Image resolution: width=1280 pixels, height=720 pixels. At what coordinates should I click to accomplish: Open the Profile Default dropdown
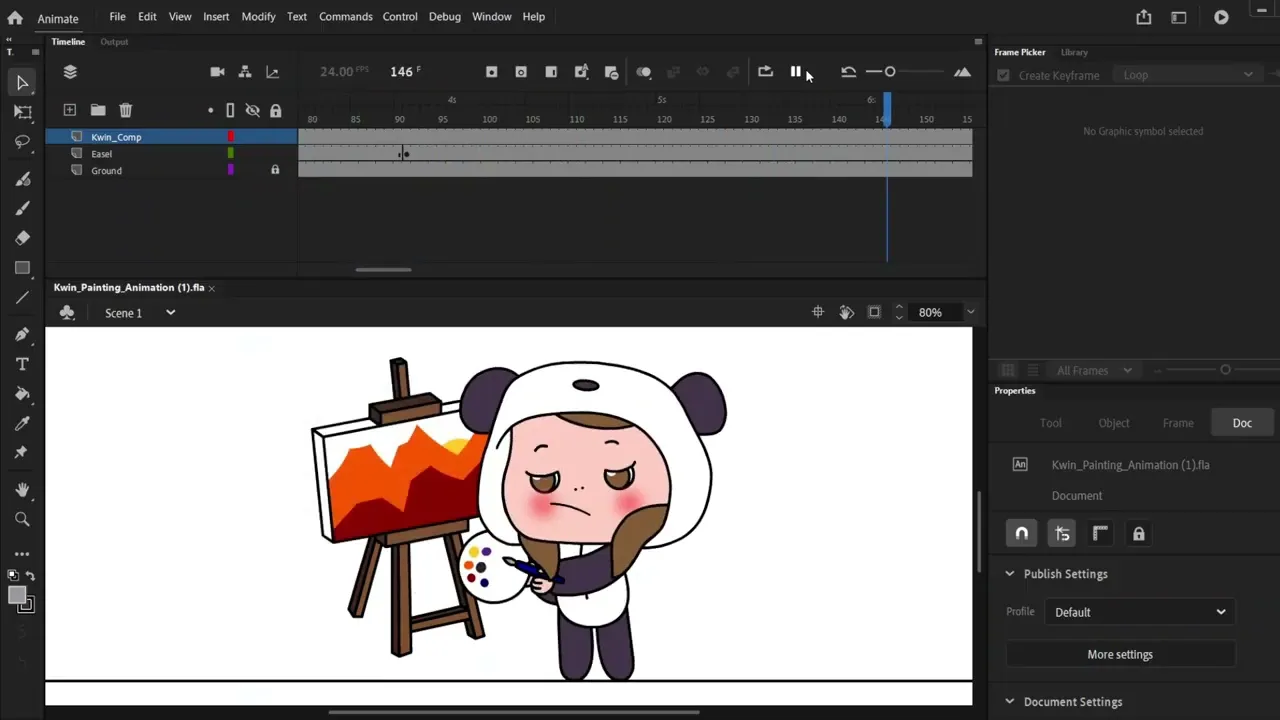[1139, 612]
